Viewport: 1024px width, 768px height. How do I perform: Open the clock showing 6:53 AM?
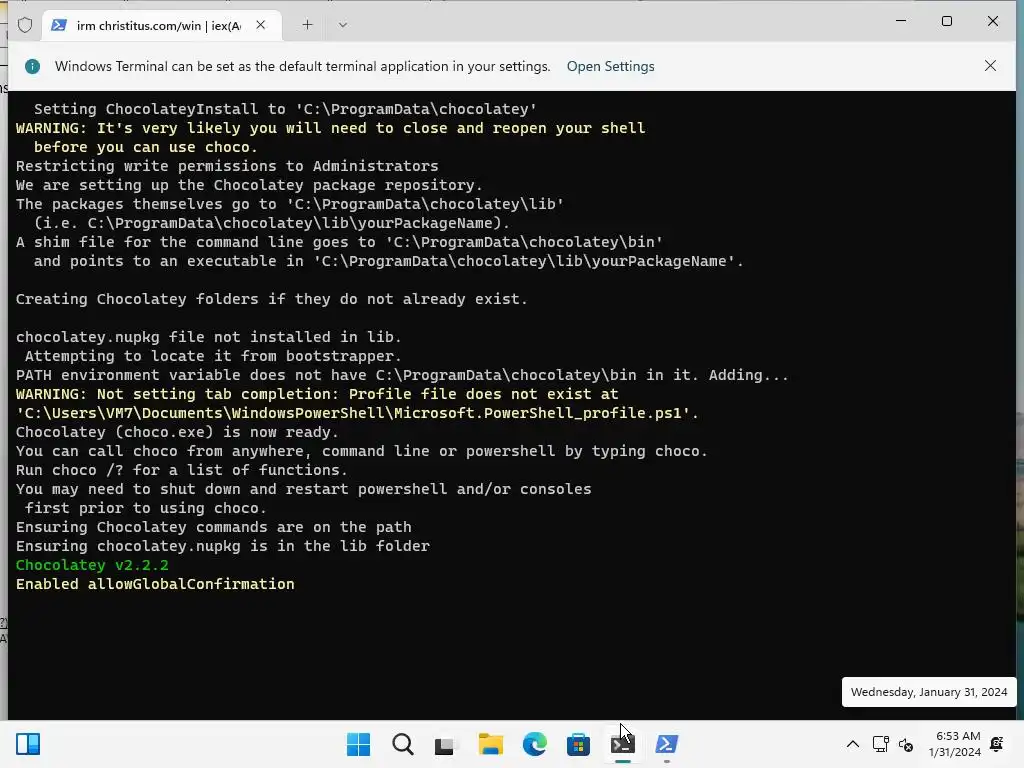click(x=954, y=744)
